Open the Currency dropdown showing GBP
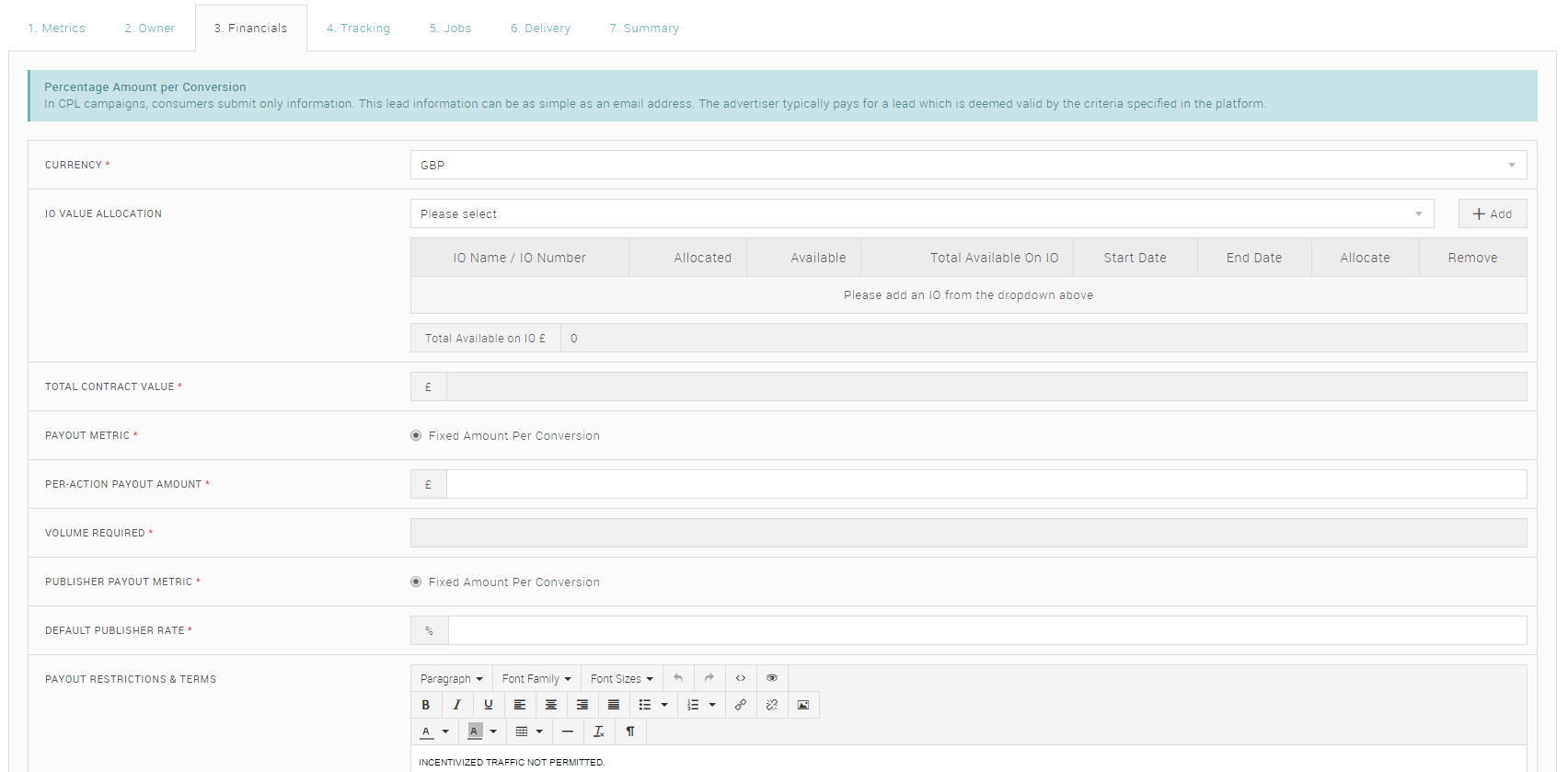Screen dimensions: 1568x772 pos(967,166)
